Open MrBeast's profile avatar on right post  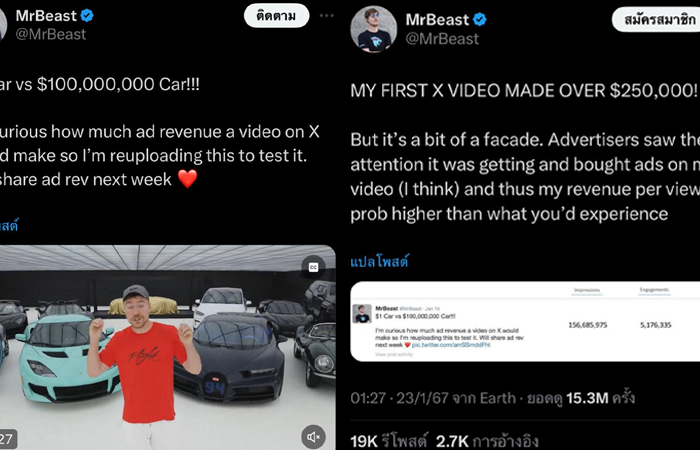(x=374, y=29)
